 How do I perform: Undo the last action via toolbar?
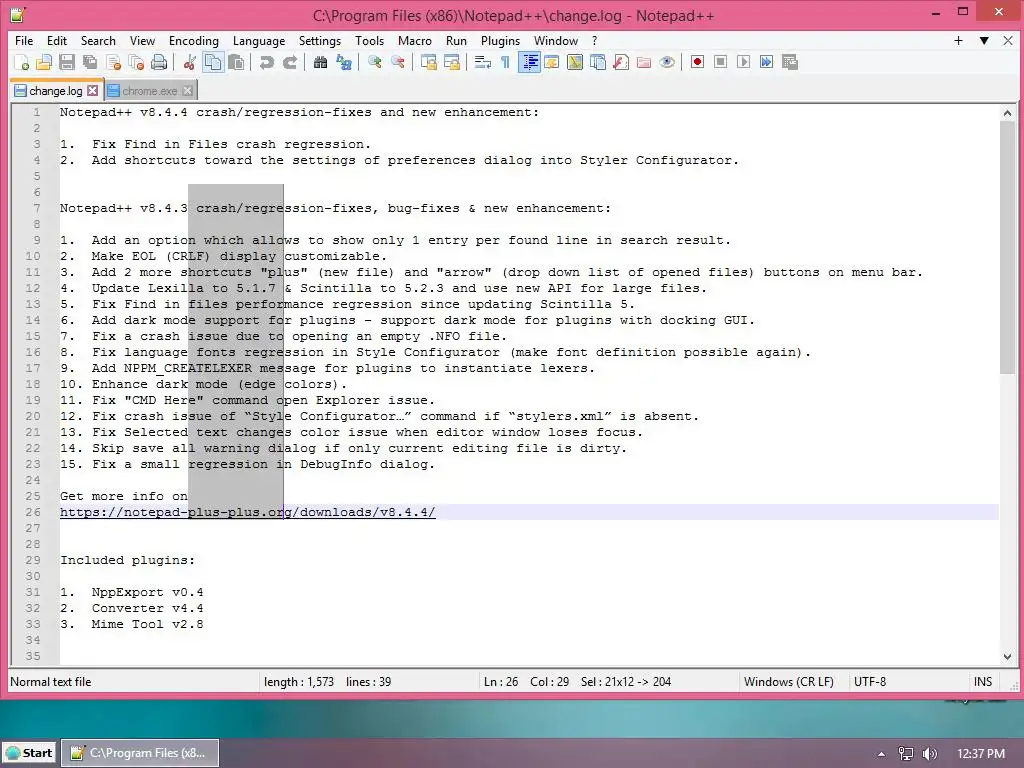coord(266,62)
